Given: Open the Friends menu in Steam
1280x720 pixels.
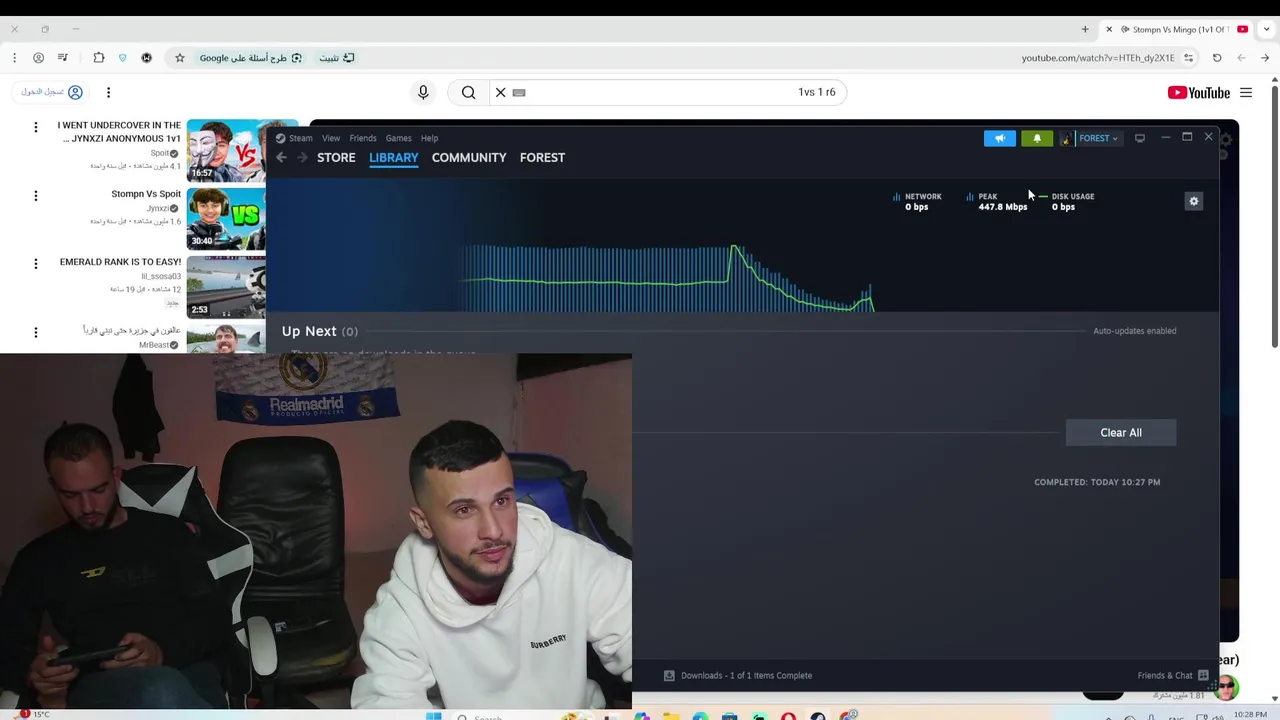Looking at the screenshot, I should click(363, 138).
